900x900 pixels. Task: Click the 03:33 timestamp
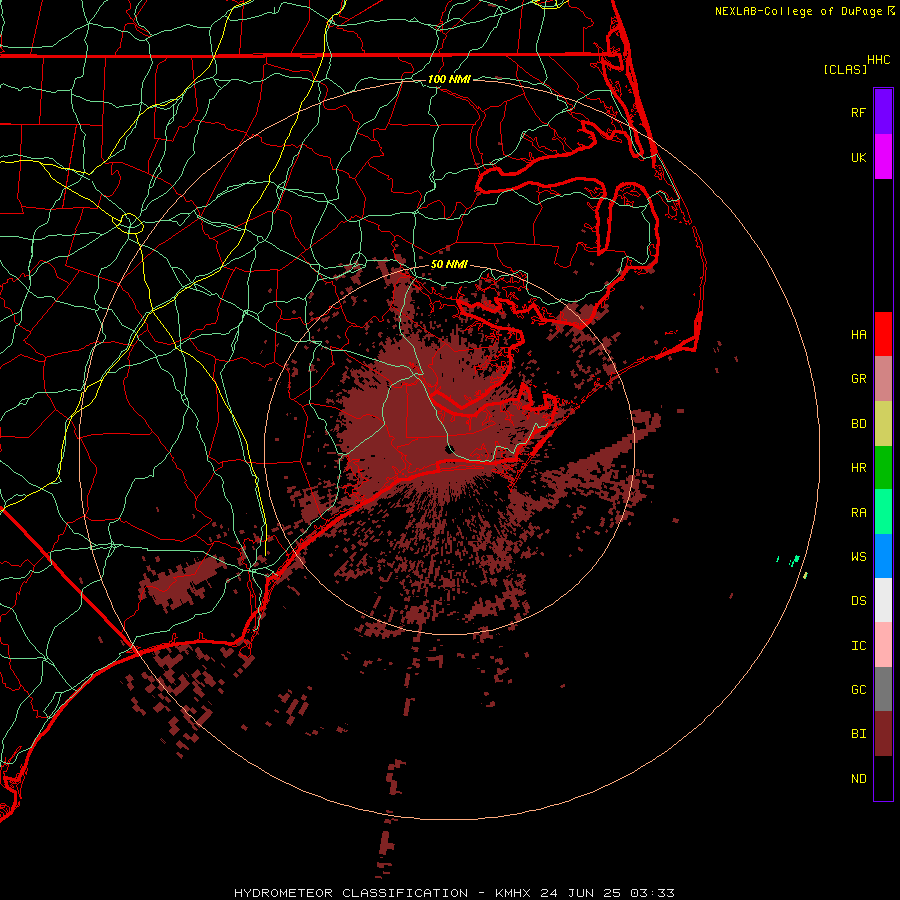pos(652,893)
